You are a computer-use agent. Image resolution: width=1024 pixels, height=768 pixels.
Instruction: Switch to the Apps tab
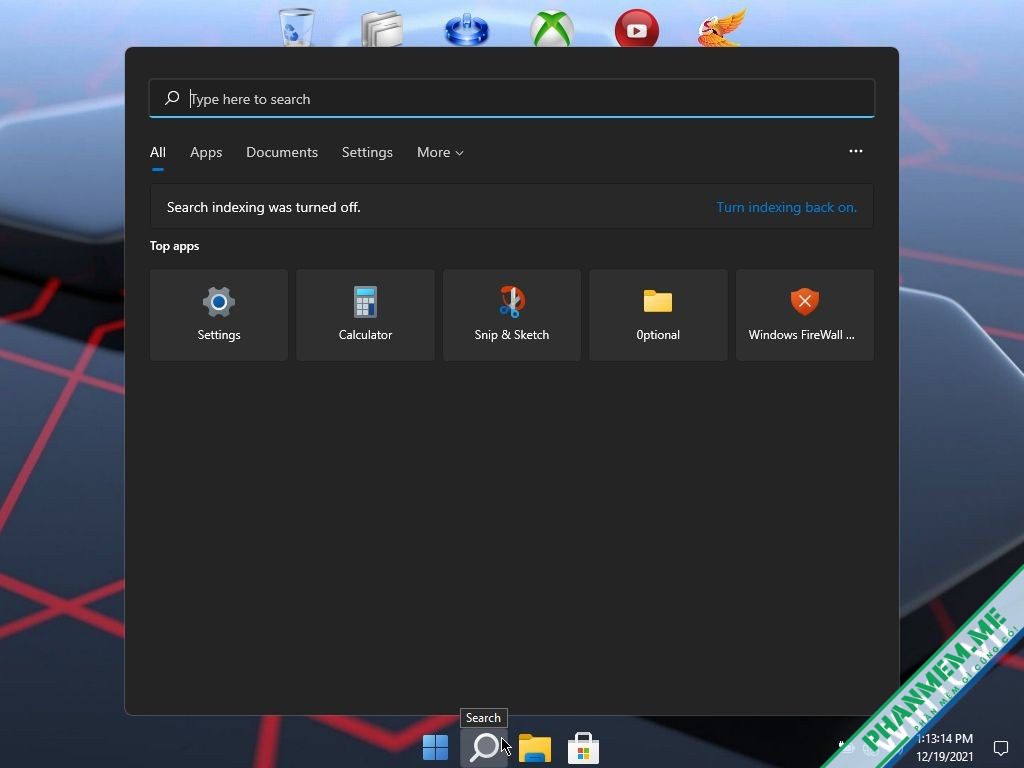pyautogui.click(x=206, y=152)
